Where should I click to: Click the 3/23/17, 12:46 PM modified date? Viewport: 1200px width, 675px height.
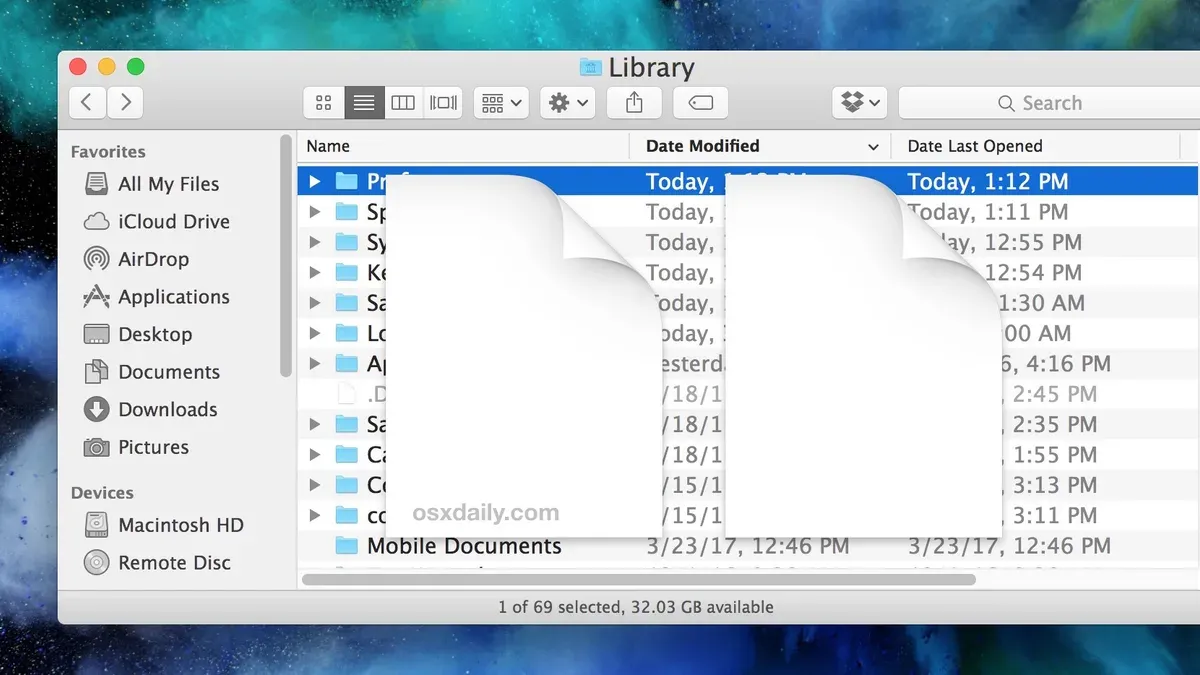747,546
